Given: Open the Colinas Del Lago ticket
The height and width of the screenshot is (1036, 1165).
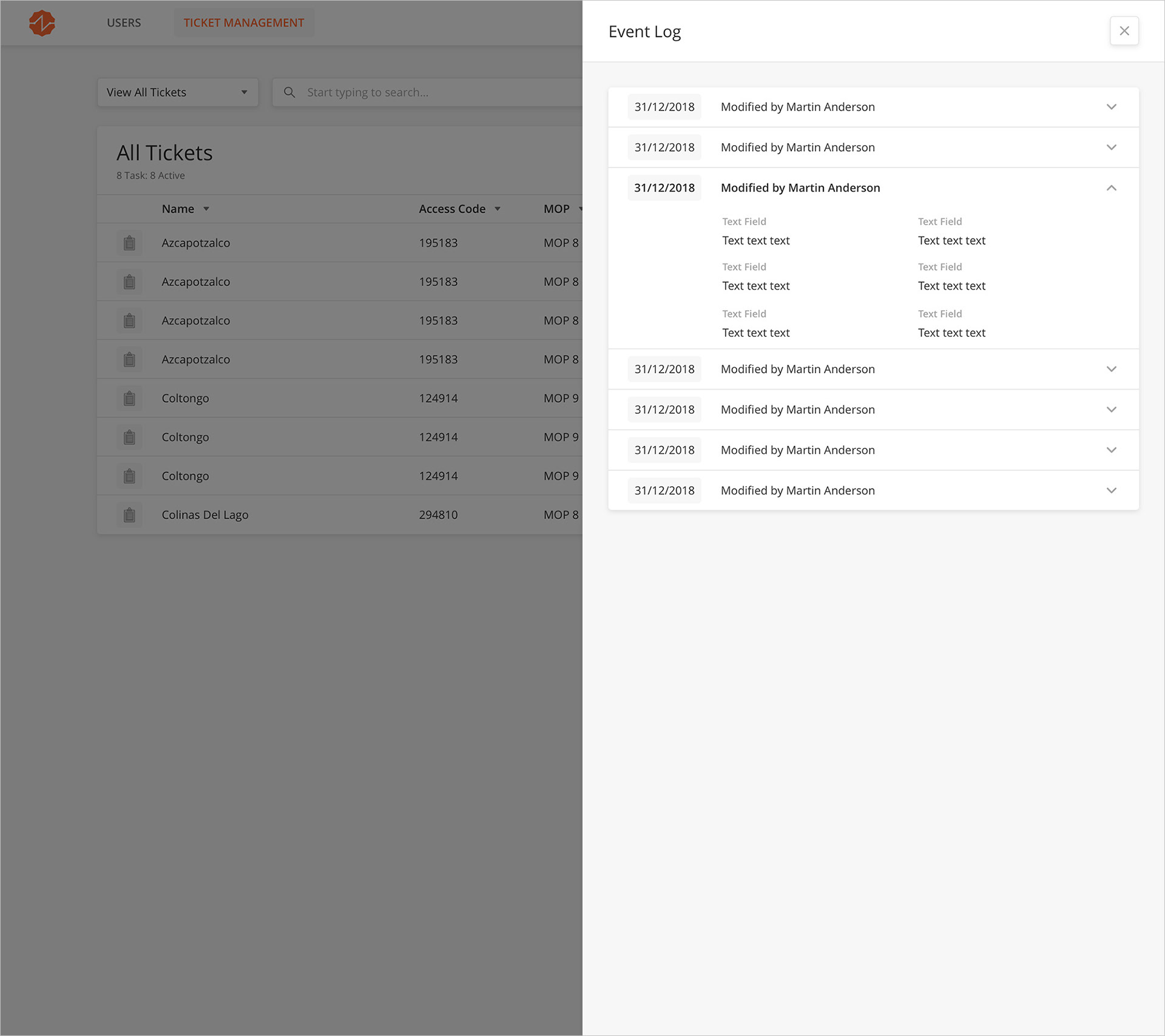Looking at the screenshot, I should 205,515.
